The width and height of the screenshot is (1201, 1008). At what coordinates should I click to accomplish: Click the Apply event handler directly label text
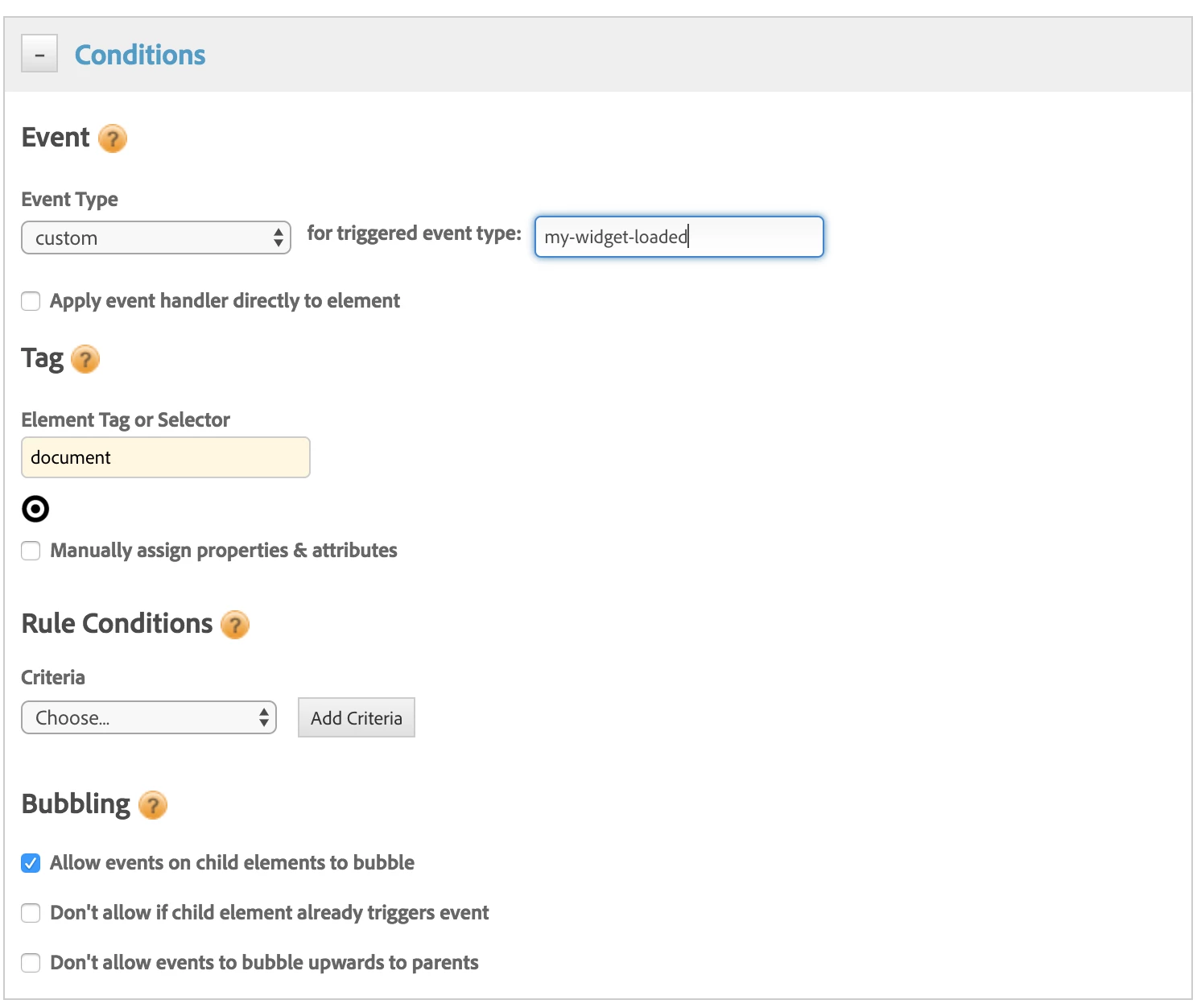tap(225, 301)
